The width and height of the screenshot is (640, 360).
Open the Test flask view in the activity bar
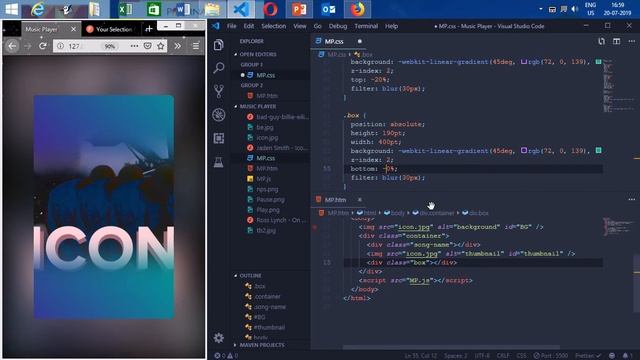click(219, 162)
